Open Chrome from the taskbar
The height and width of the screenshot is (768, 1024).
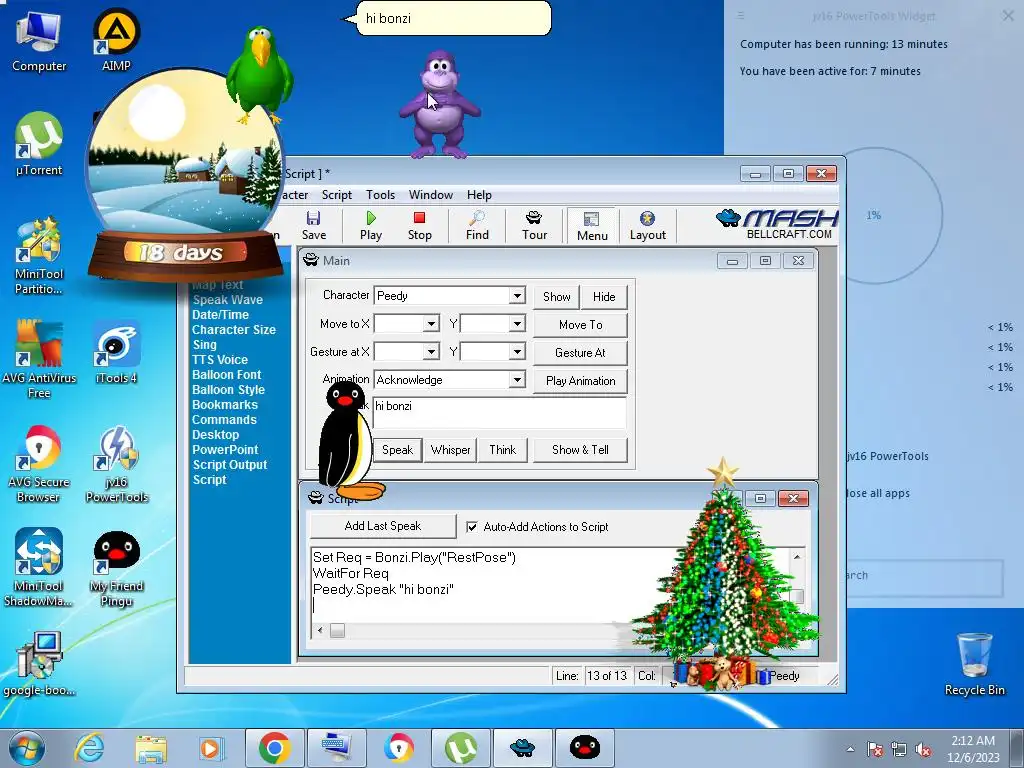point(274,748)
